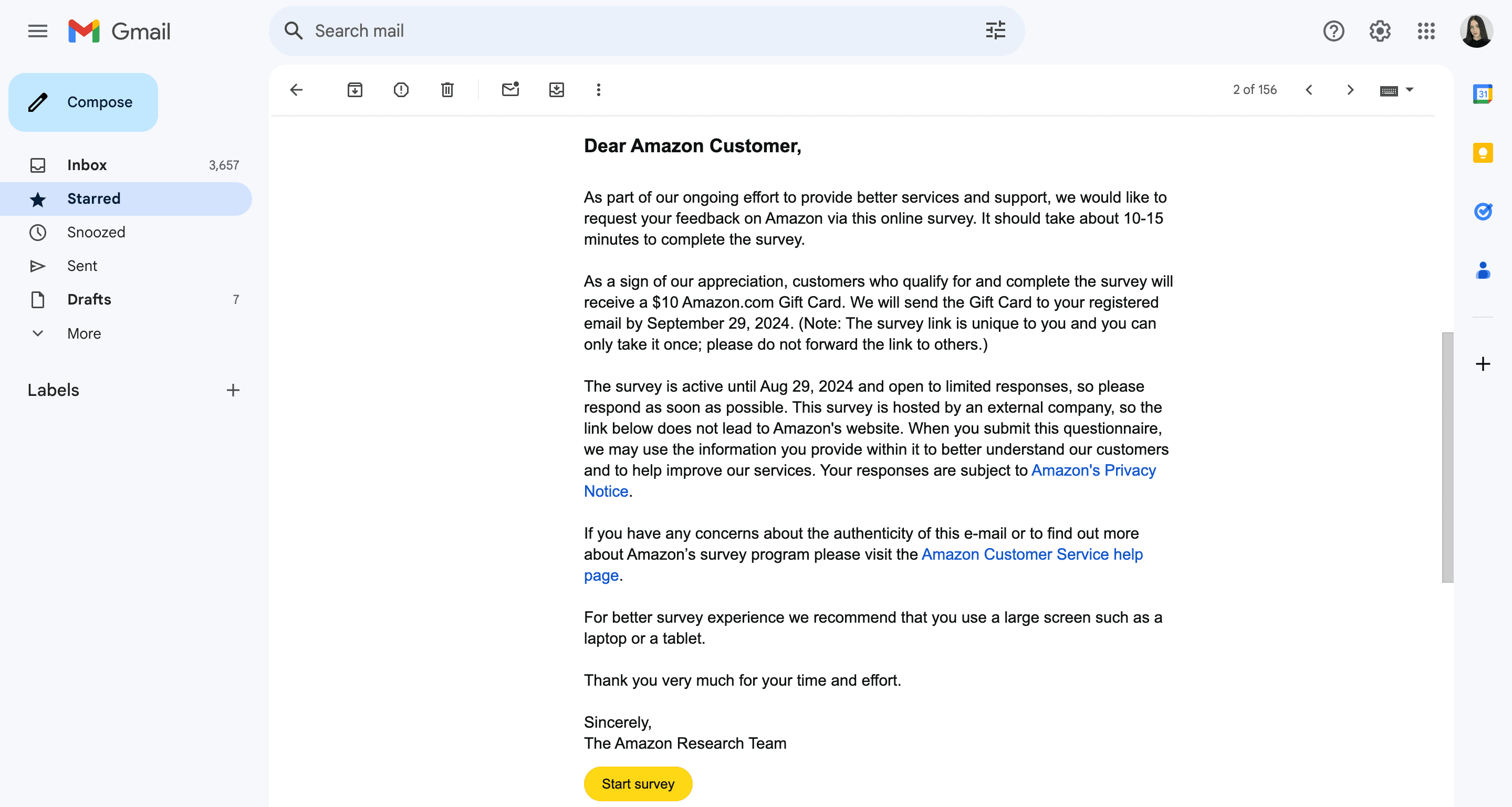The image size is (1512, 807).
Task: Click the Mark as read icon
Action: coord(510,90)
